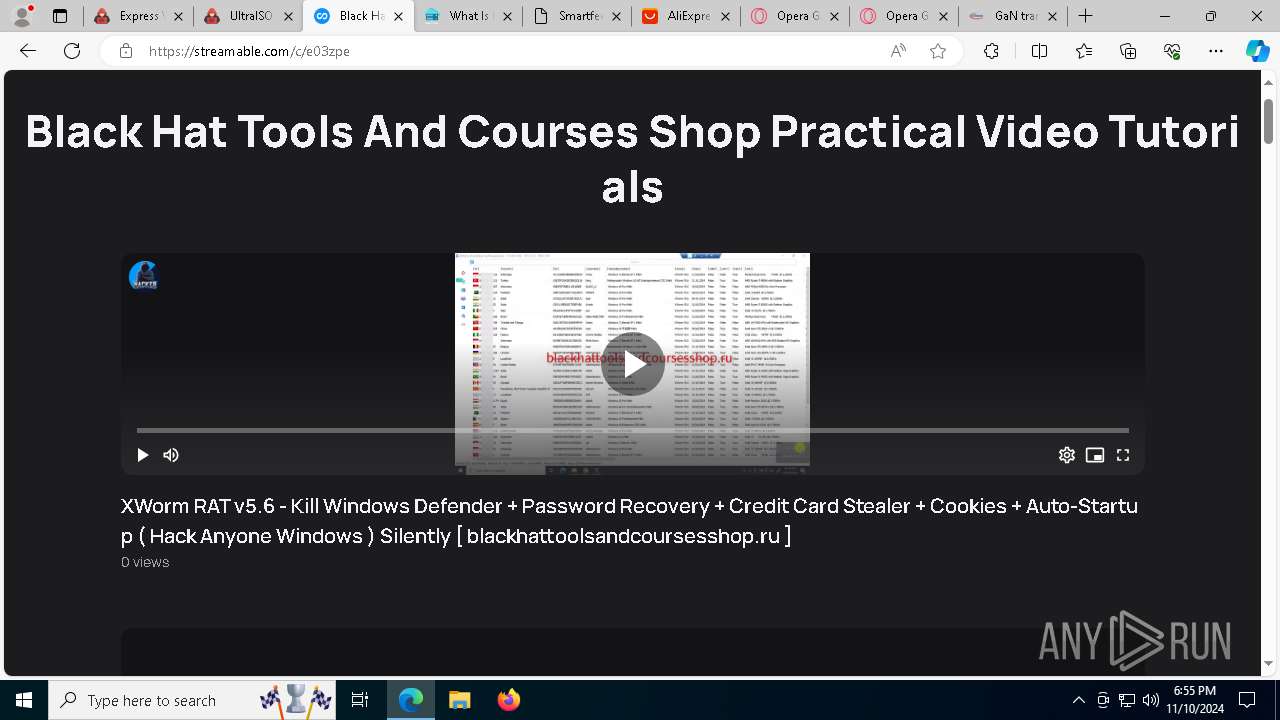Switch to the Smartfe tab
This screenshot has height=720, width=1280.
coord(577,16)
